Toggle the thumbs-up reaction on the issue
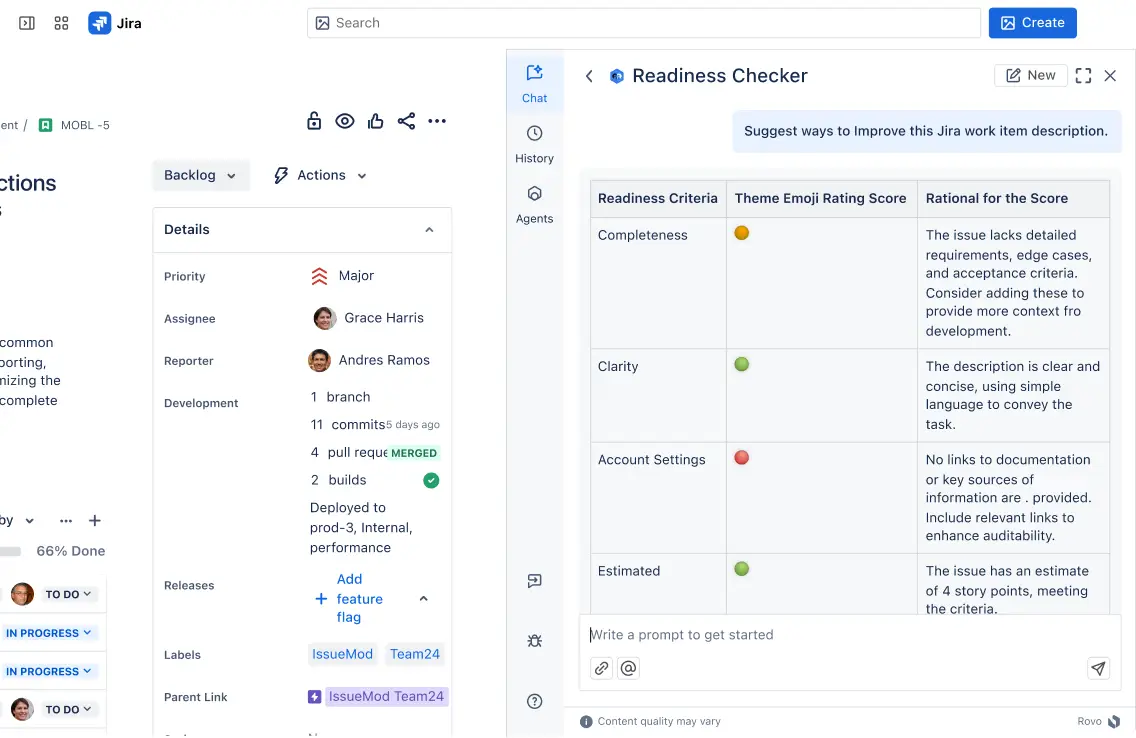 point(375,120)
